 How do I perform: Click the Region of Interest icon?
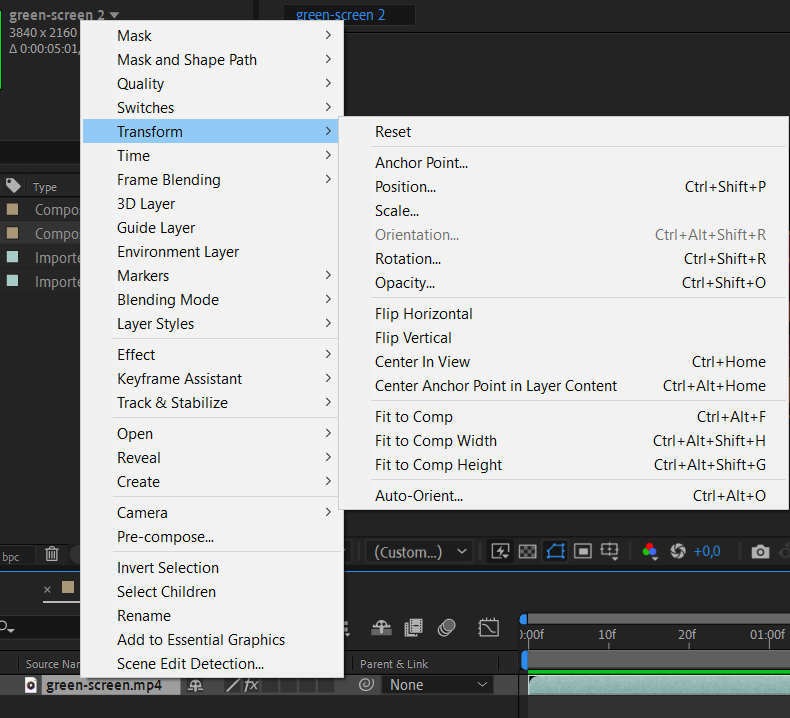tap(583, 551)
